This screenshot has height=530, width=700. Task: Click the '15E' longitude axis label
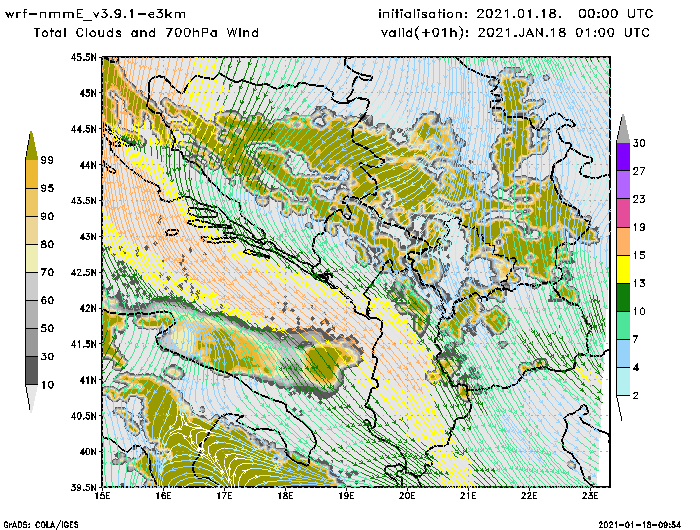coord(103,496)
